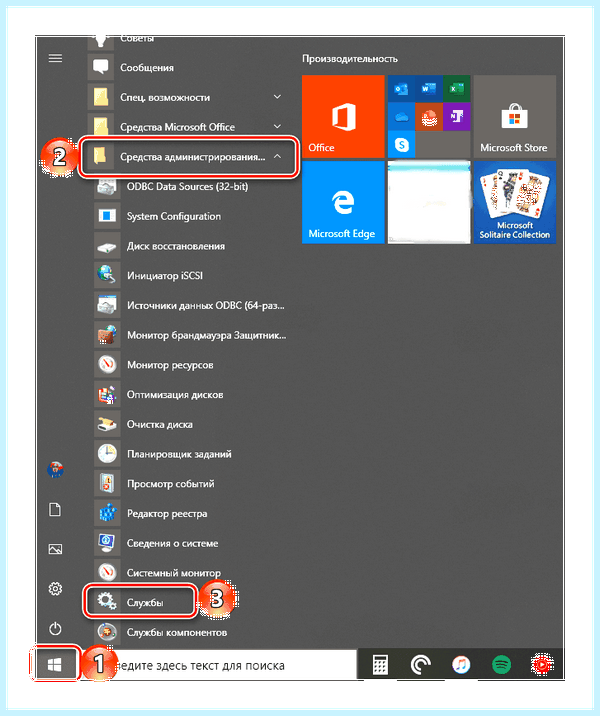The height and width of the screenshot is (716, 600).
Task: Launch Оптимизация дисков icon
Action: click(x=107, y=395)
